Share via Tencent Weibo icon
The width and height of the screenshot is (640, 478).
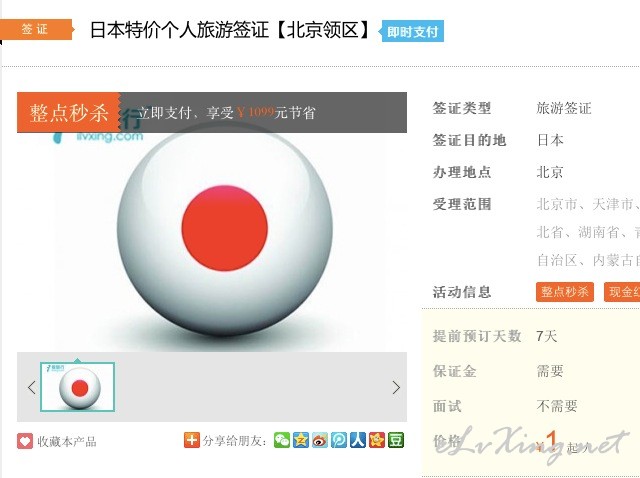point(339,440)
